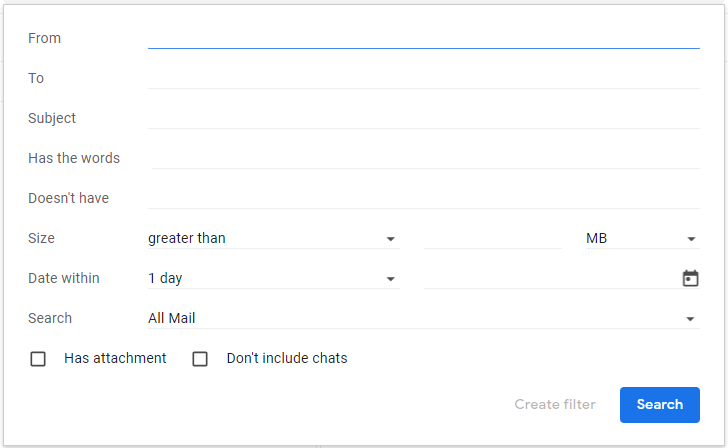The height and width of the screenshot is (448, 728).
Task: Expand the MB size unit dropdown
Action: click(x=640, y=238)
